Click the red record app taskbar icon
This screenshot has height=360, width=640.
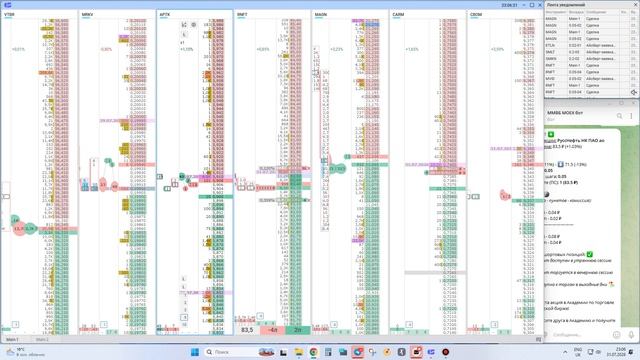[x=445, y=352]
